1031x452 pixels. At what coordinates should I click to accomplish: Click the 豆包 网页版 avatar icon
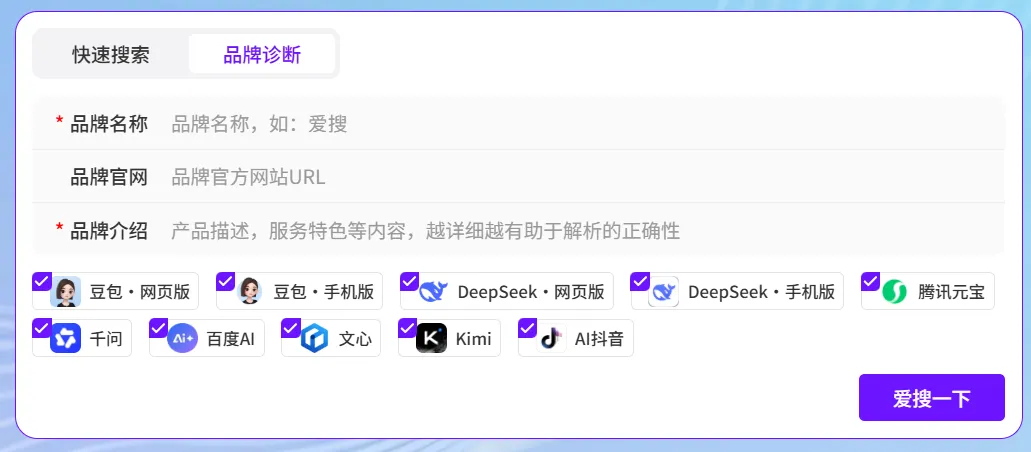coord(66,292)
